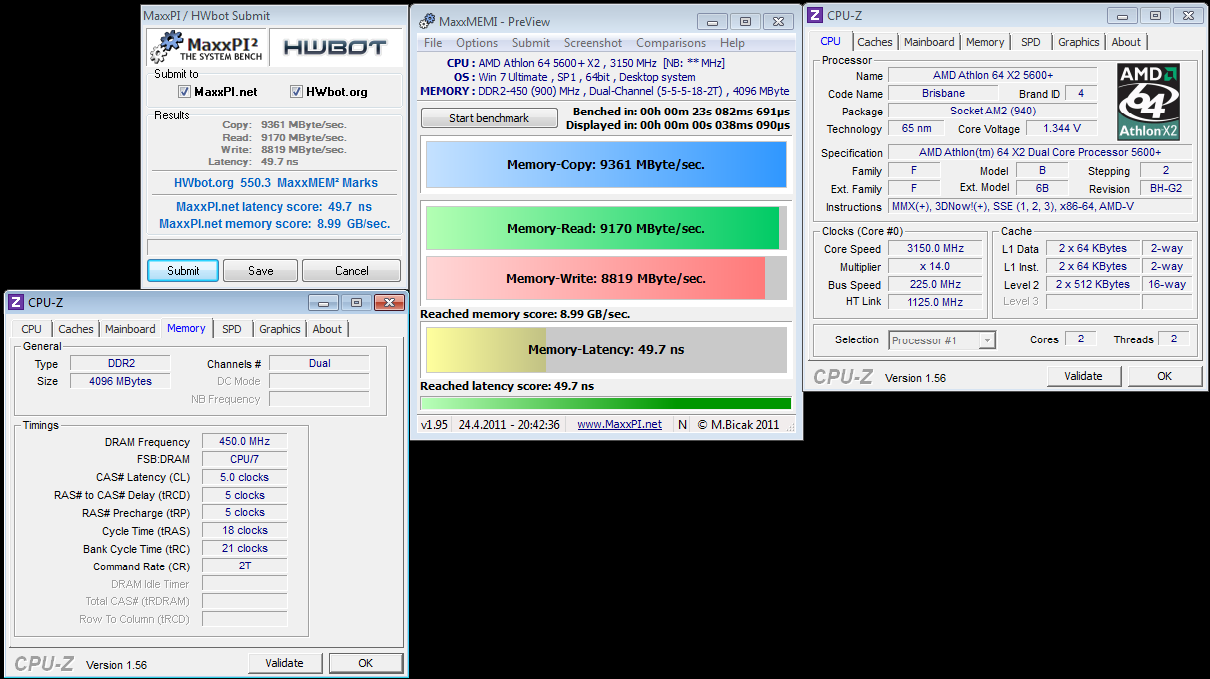
Task: Click the MaxxMEM gear icon in title bar
Action: [x=427, y=20]
